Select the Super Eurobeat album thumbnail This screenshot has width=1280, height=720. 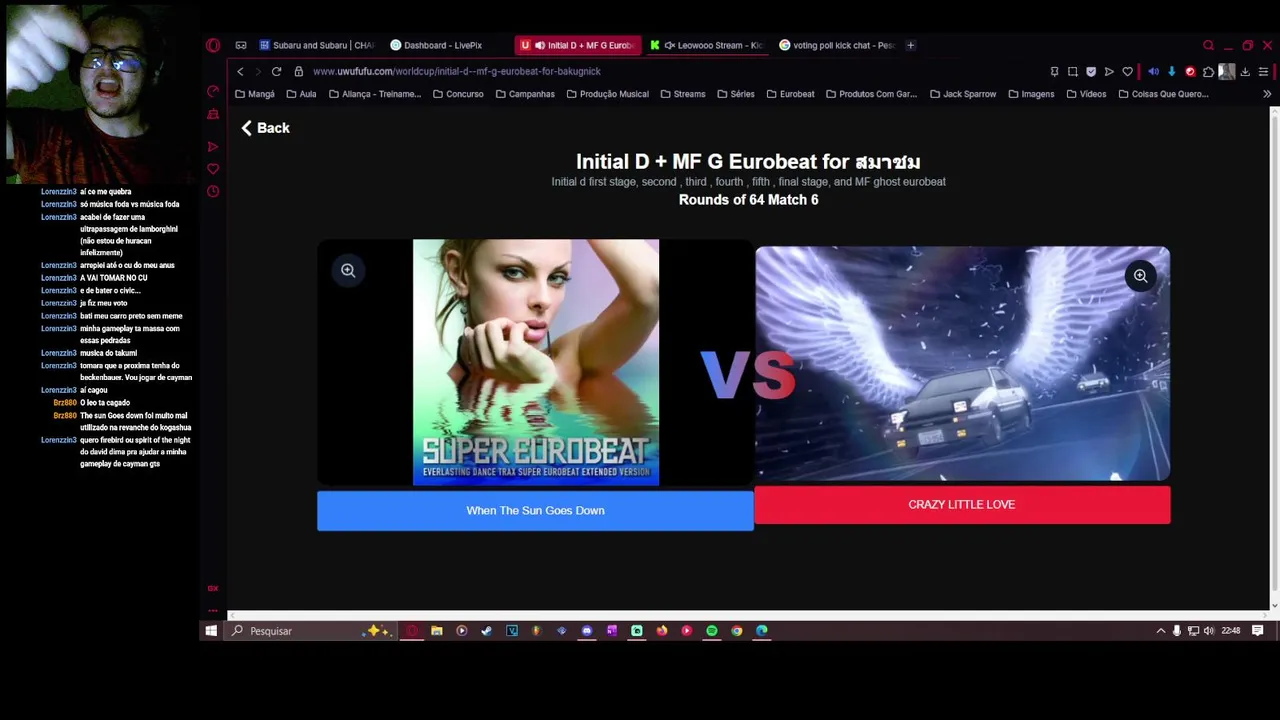tap(536, 362)
